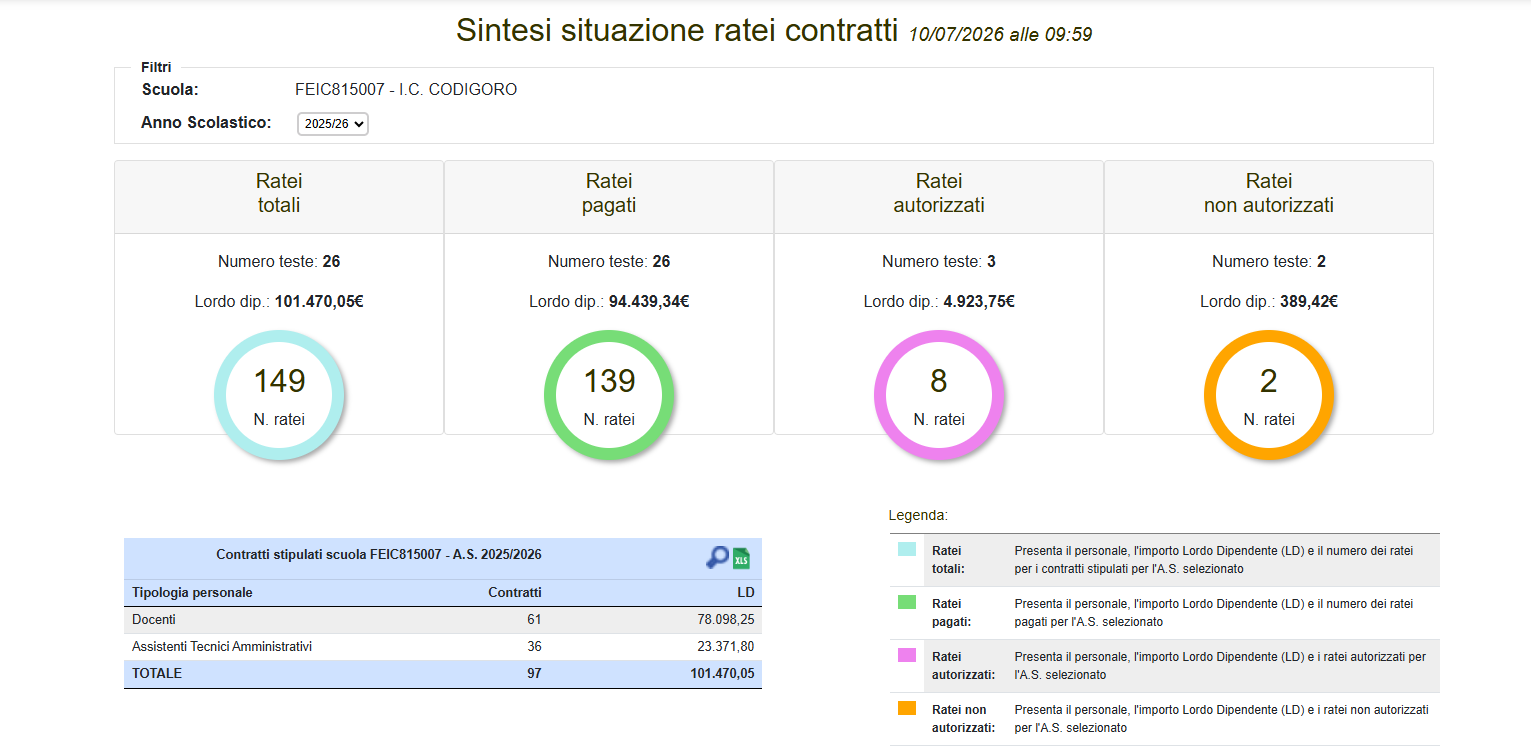Click the cyan Ratei totali legend swatch
This screenshot has height=750, width=1531.
point(907,549)
